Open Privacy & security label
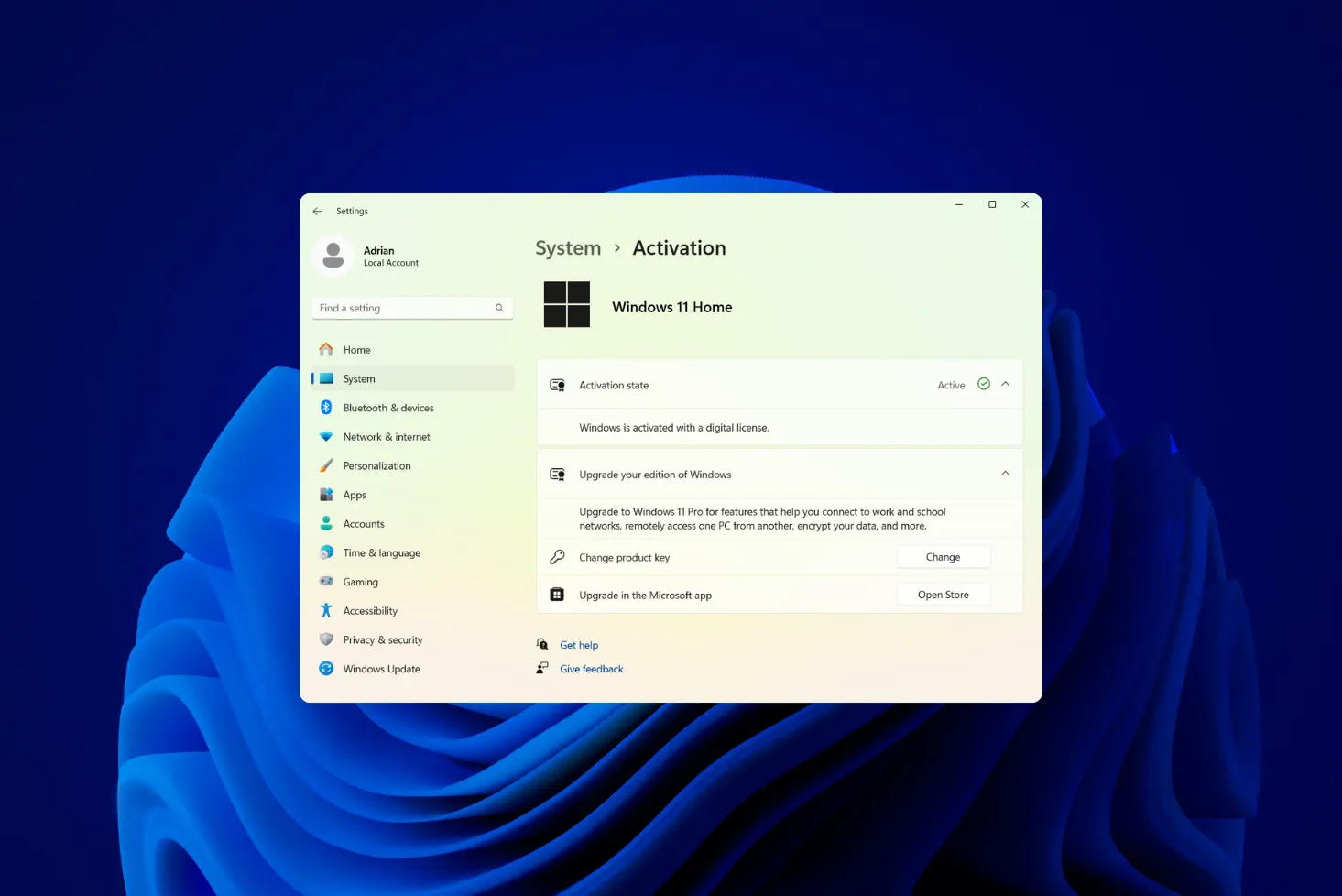Screen dimensions: 1342x896 coord(383,640)
